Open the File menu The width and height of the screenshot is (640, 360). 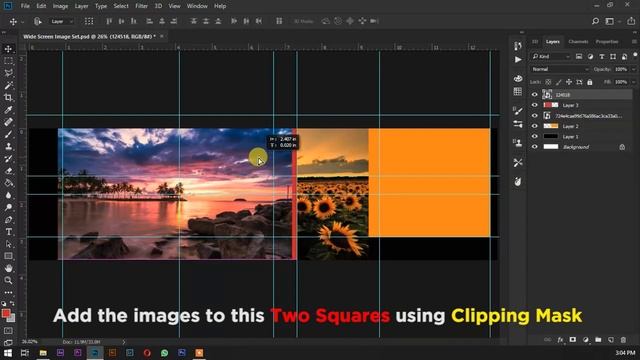[25, 6]
